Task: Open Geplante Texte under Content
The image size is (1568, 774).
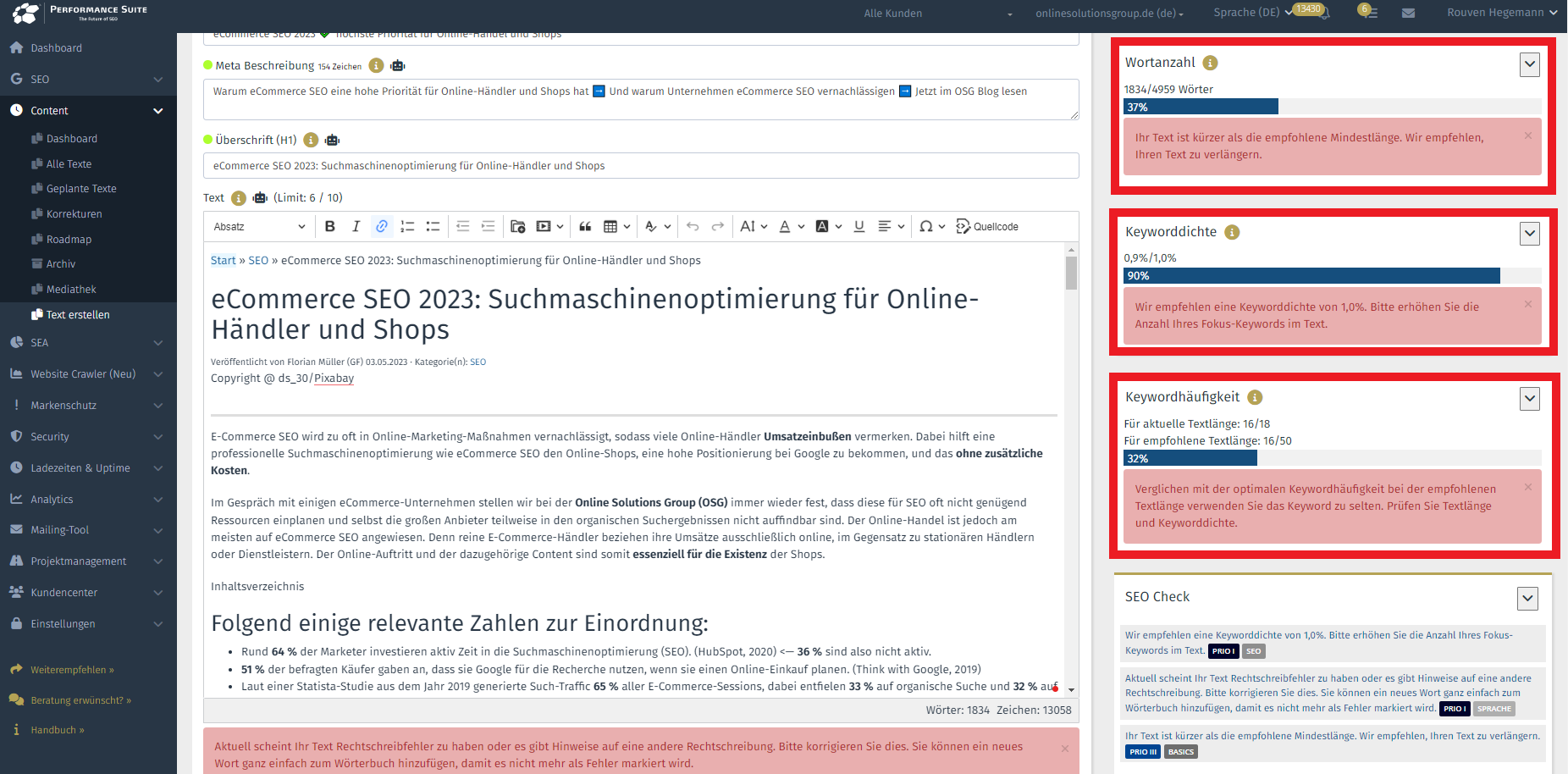Action: tap(81, 189)
